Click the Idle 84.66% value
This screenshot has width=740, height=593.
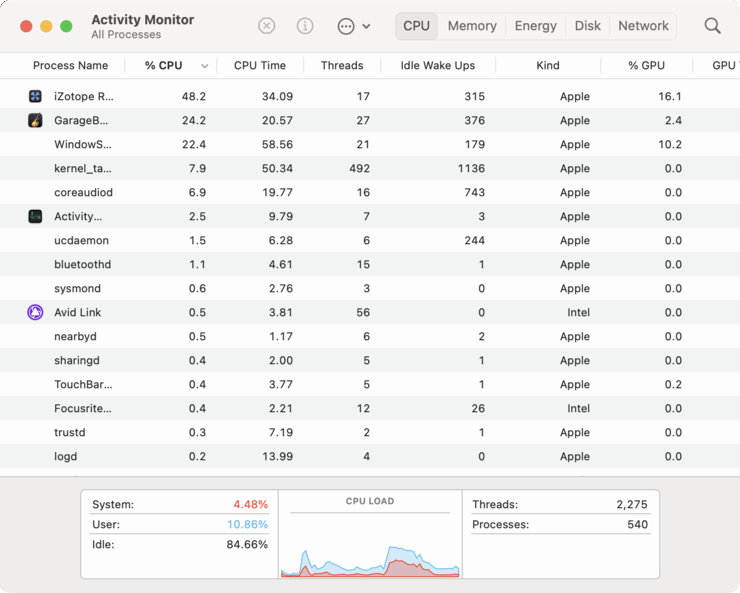[x=247, y=544]
